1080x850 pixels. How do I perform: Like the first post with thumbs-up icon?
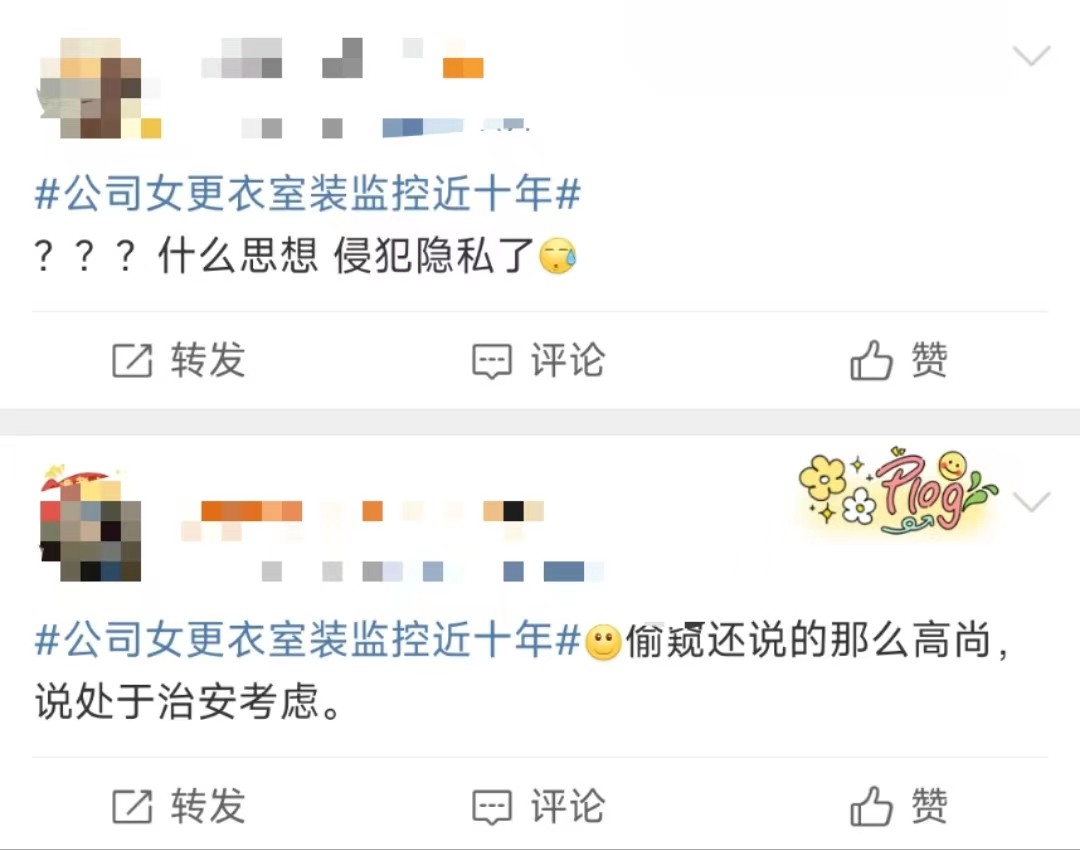click(871, 360)
